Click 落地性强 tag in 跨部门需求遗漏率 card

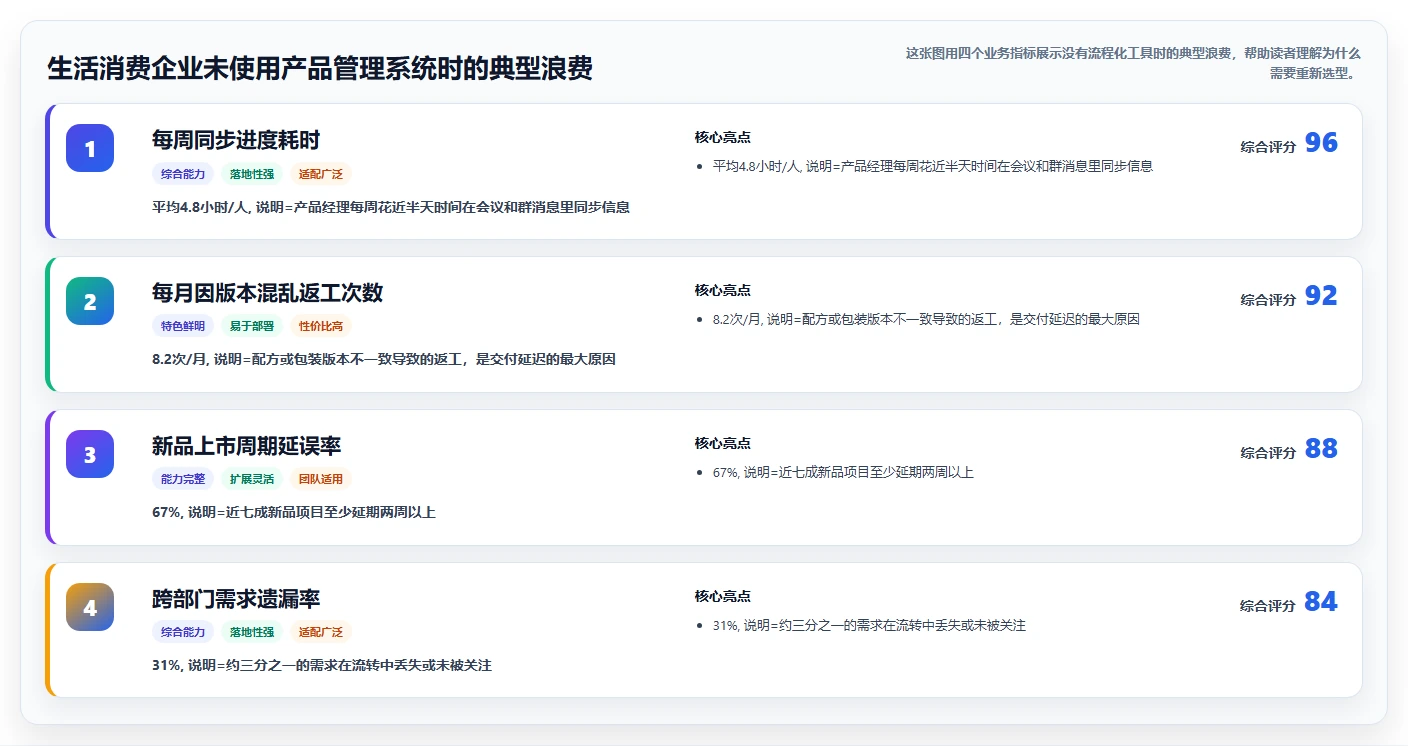click(252, 632)
